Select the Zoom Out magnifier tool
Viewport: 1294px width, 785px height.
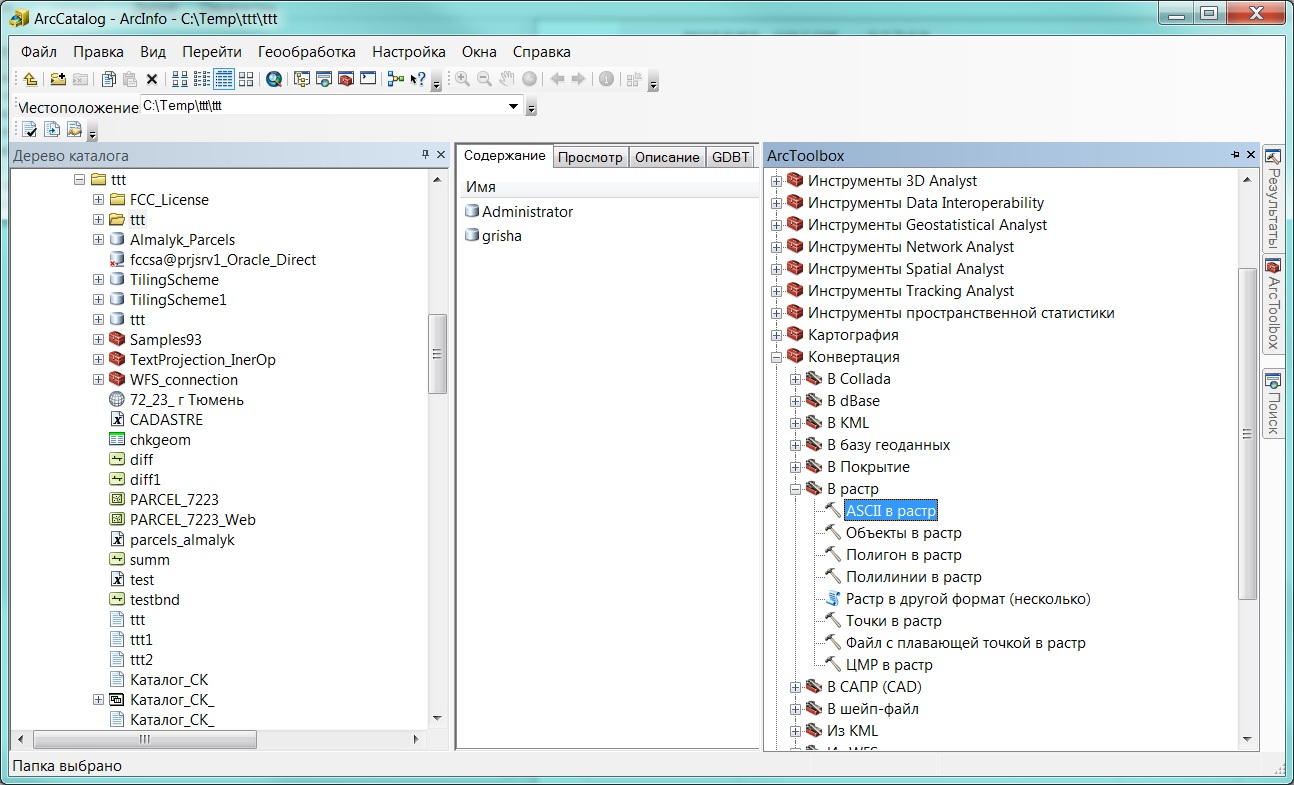(x=485, y=79)
